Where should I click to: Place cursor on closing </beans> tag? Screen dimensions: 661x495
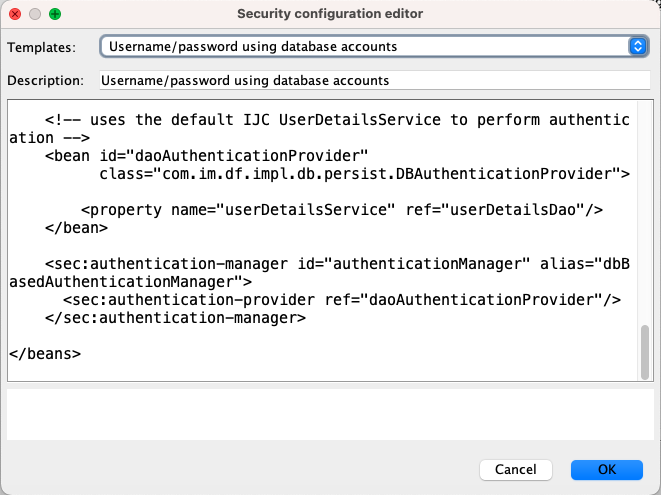44,354
